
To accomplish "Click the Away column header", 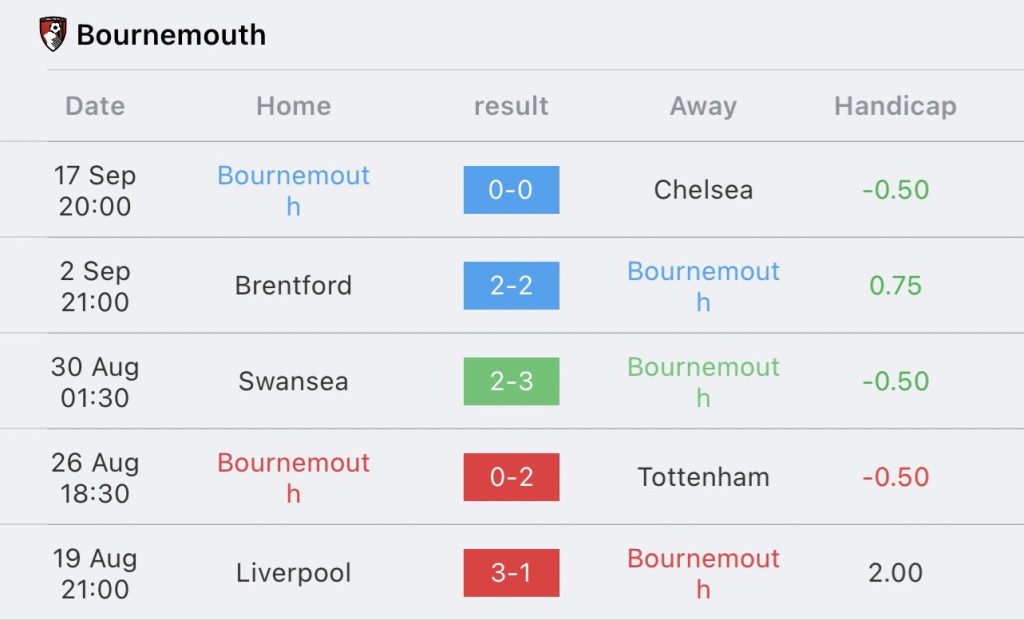I will 703,106.
